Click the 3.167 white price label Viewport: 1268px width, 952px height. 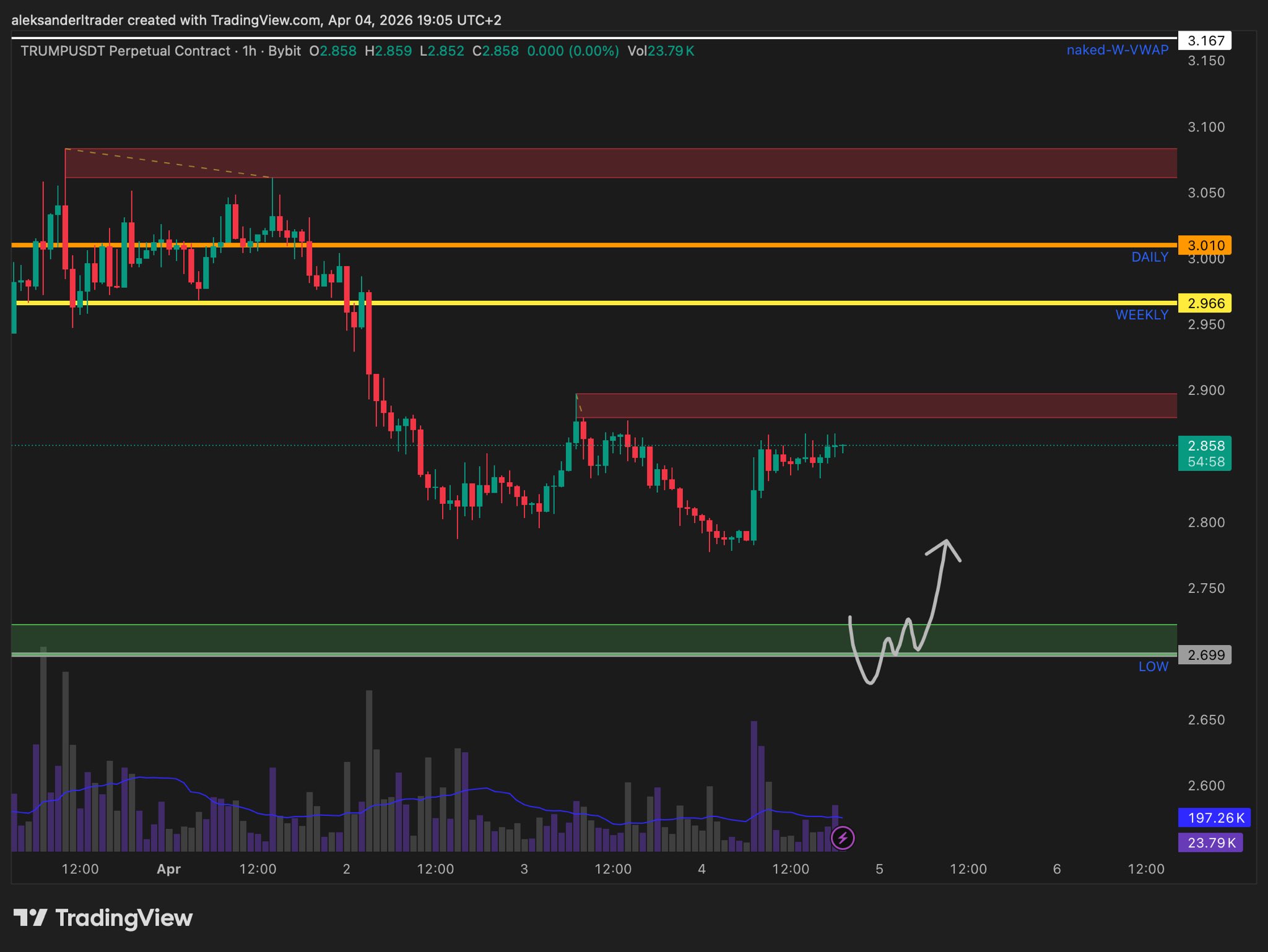[1204, 41]
